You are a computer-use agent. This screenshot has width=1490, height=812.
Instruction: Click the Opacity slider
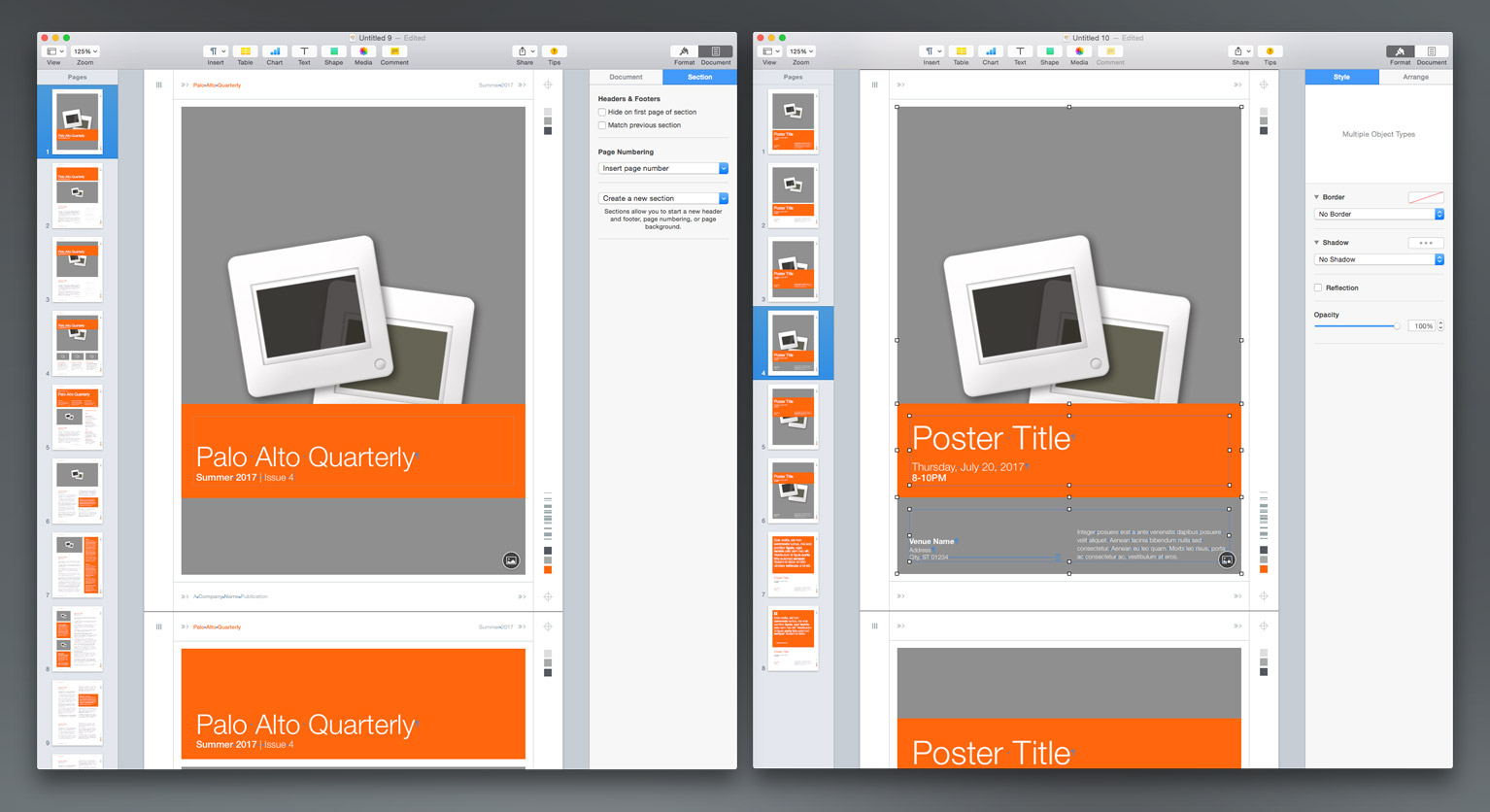(1357, 326)
